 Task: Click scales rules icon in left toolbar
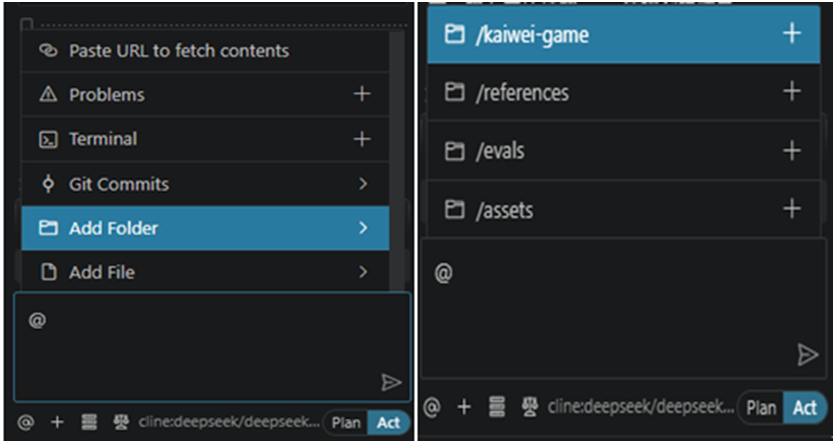coord(121,423)
